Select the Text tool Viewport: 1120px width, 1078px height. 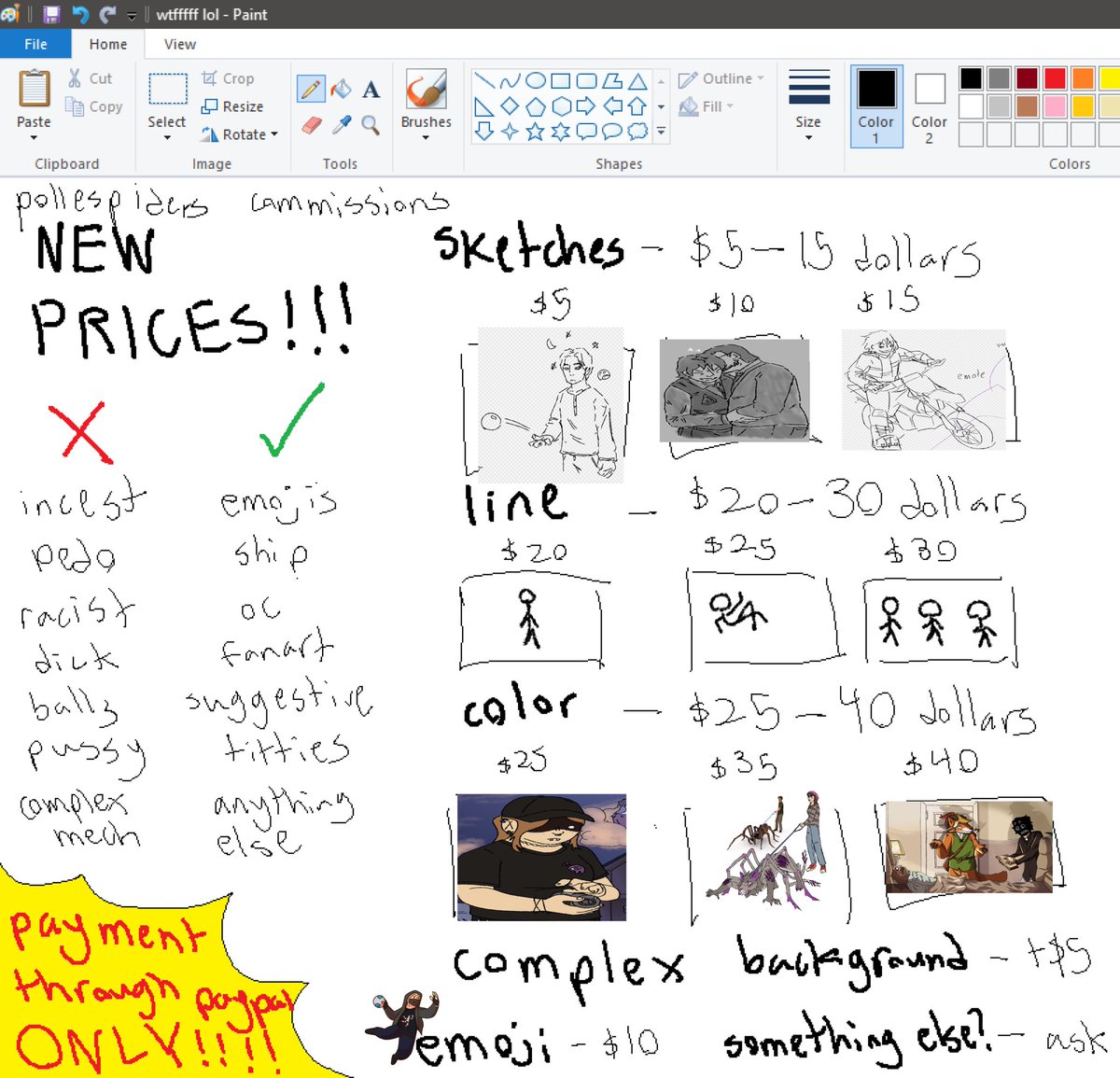pyautogui.click(x=371, y=90)
